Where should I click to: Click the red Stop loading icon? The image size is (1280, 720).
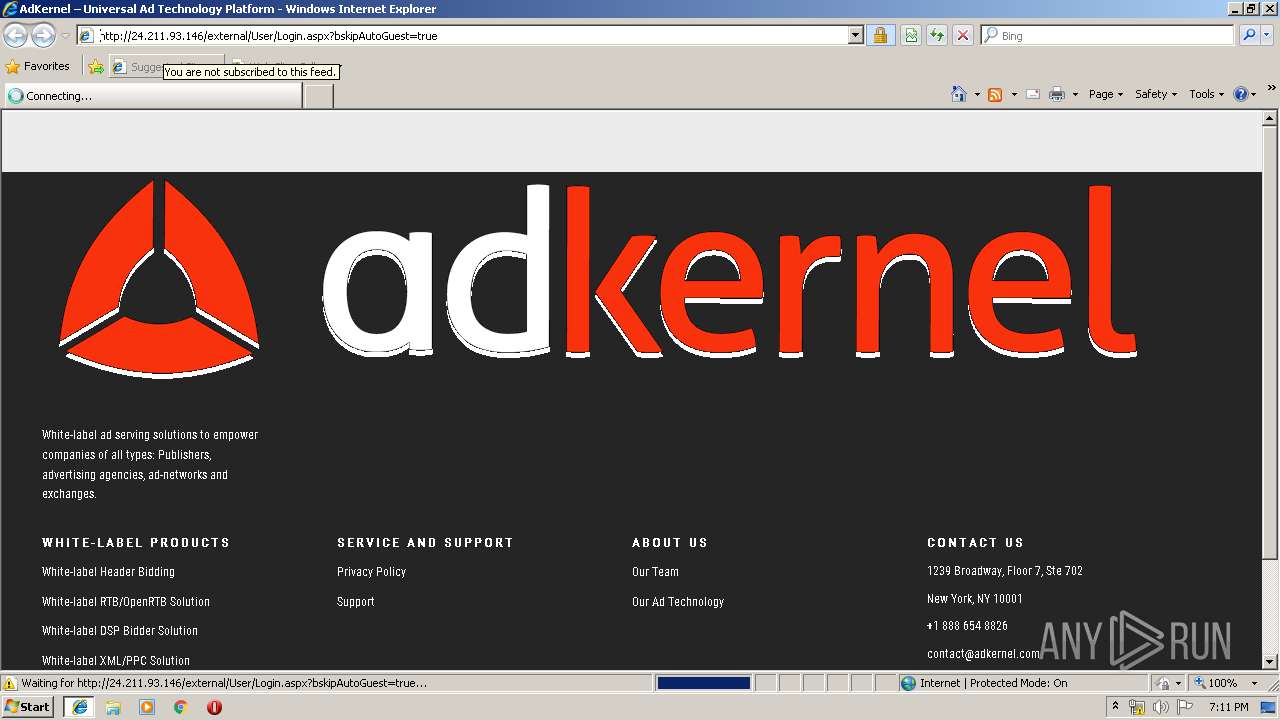963,36
